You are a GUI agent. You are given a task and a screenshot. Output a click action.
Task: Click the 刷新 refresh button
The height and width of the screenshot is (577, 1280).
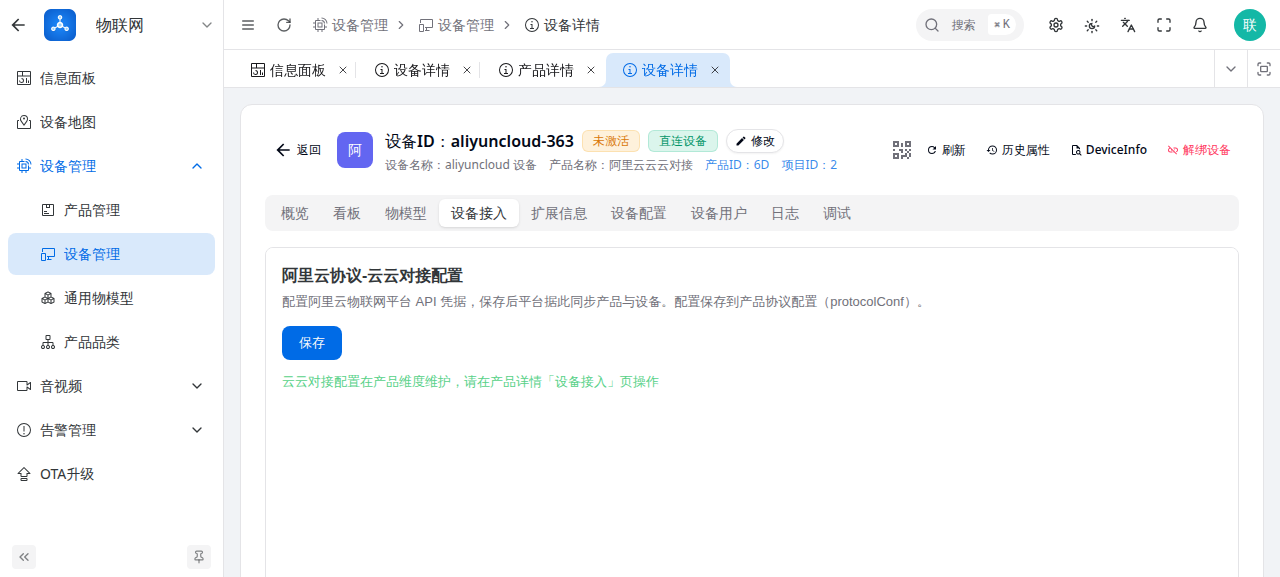tap(946, 150)
